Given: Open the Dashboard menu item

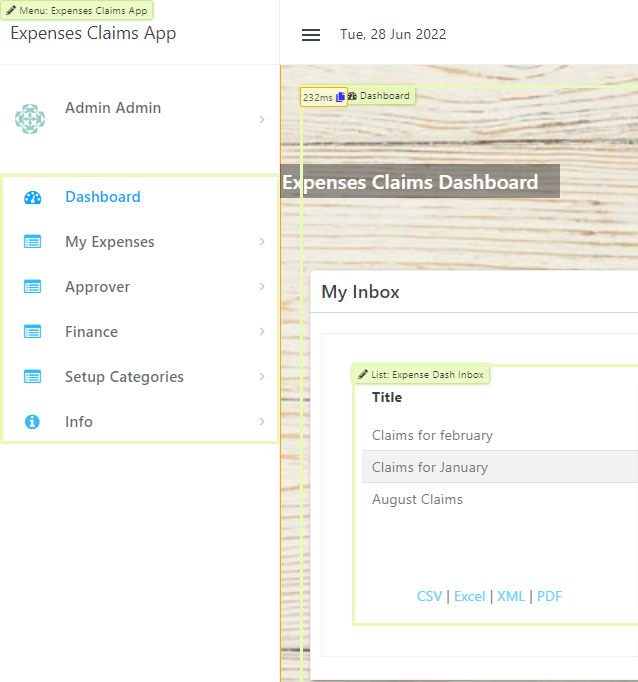Looking at the screenshot, I should pos(103,197).
